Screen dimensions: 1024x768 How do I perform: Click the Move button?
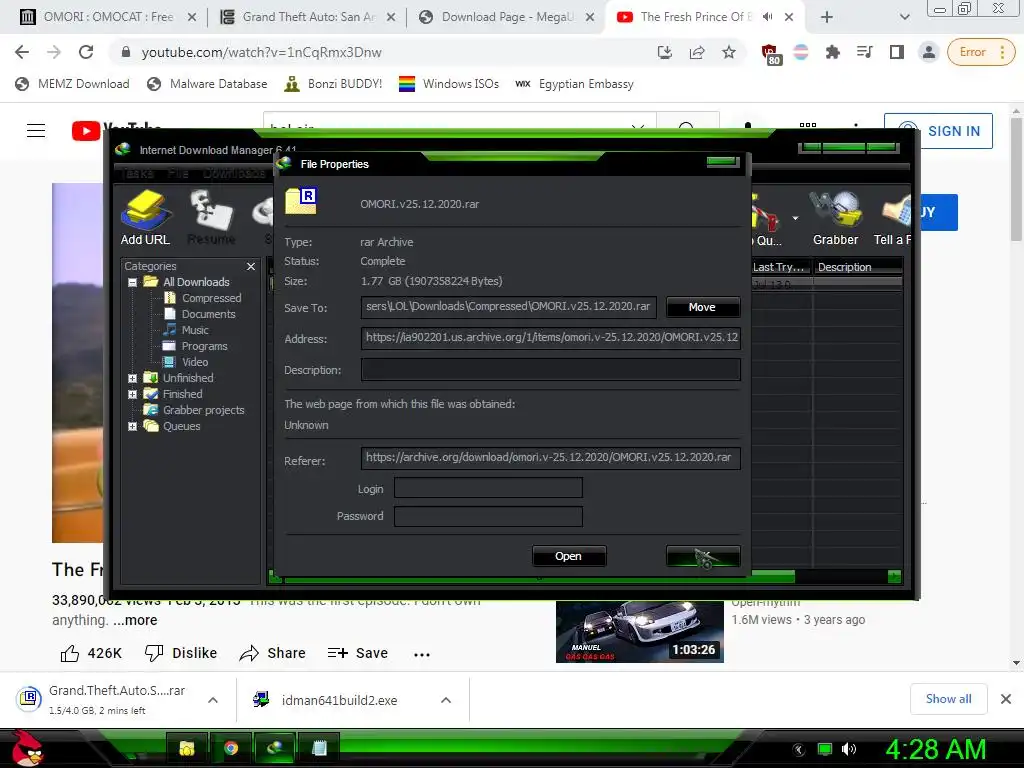pos(703,307)
